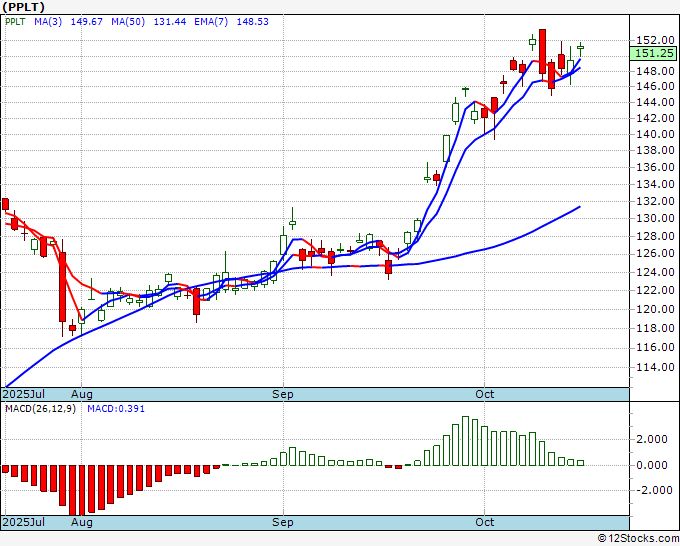
Task: Click Sep on the price chart date axis
Action: click(x=283, y=394)
